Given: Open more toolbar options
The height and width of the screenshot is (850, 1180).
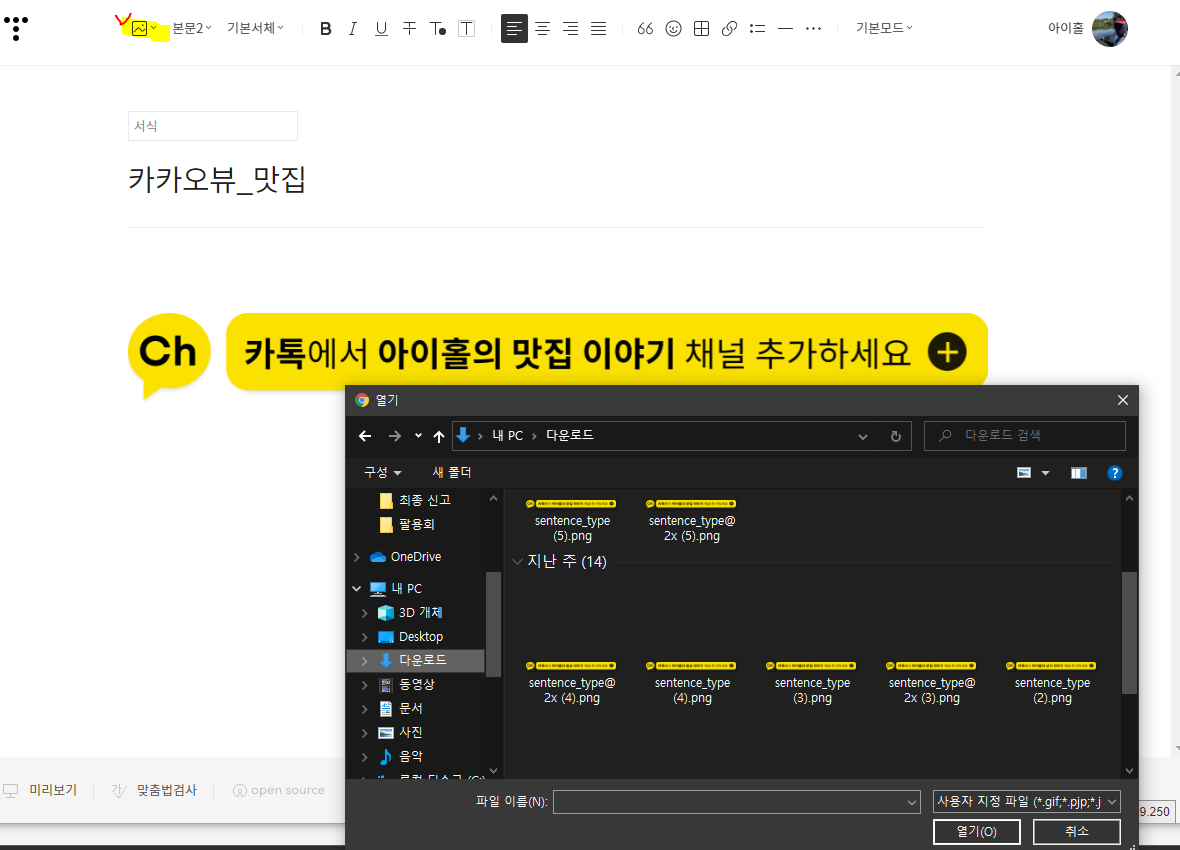Looking at the screenshot, I should point(814,29).
